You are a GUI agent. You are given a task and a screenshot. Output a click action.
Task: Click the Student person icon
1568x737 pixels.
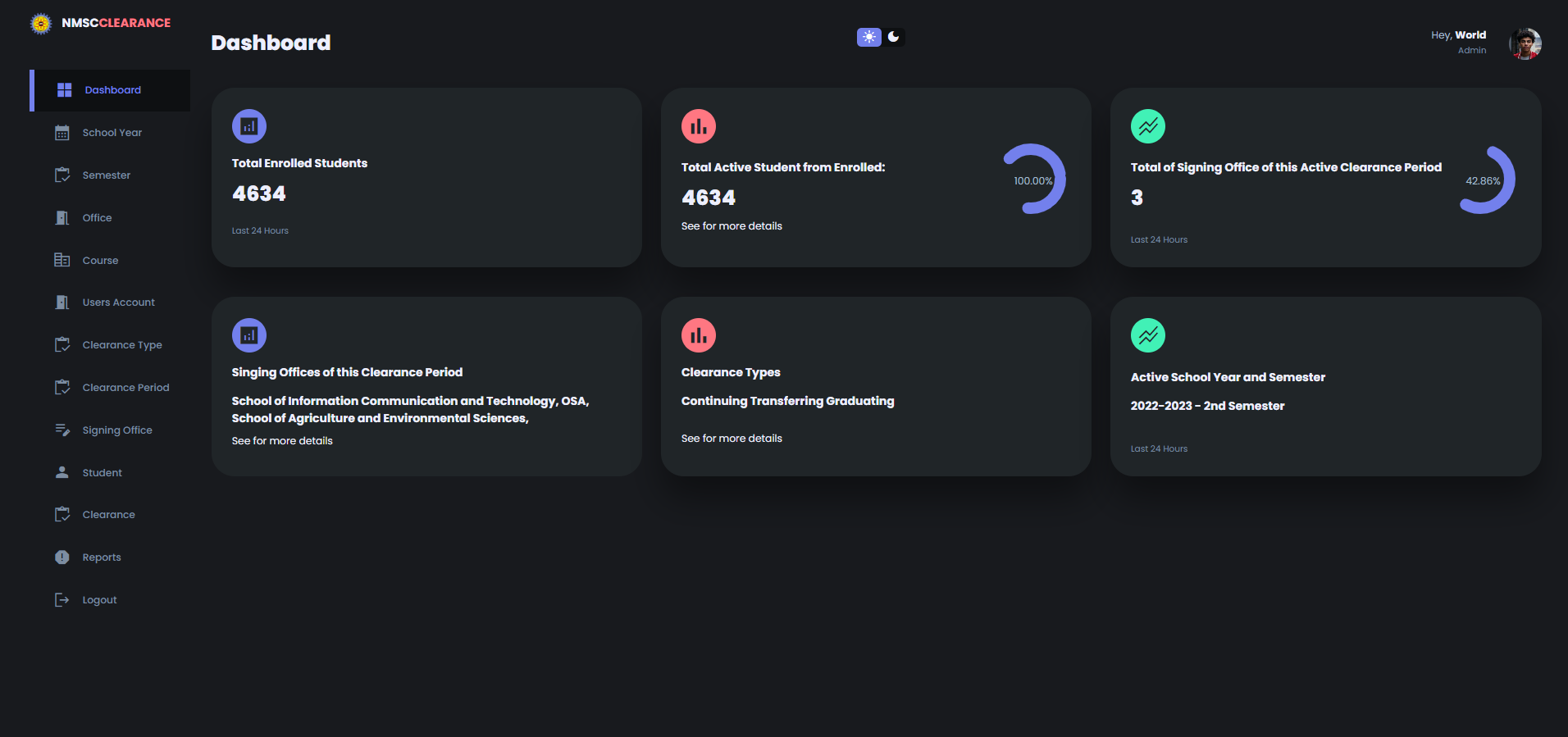(x=62, y=472)
